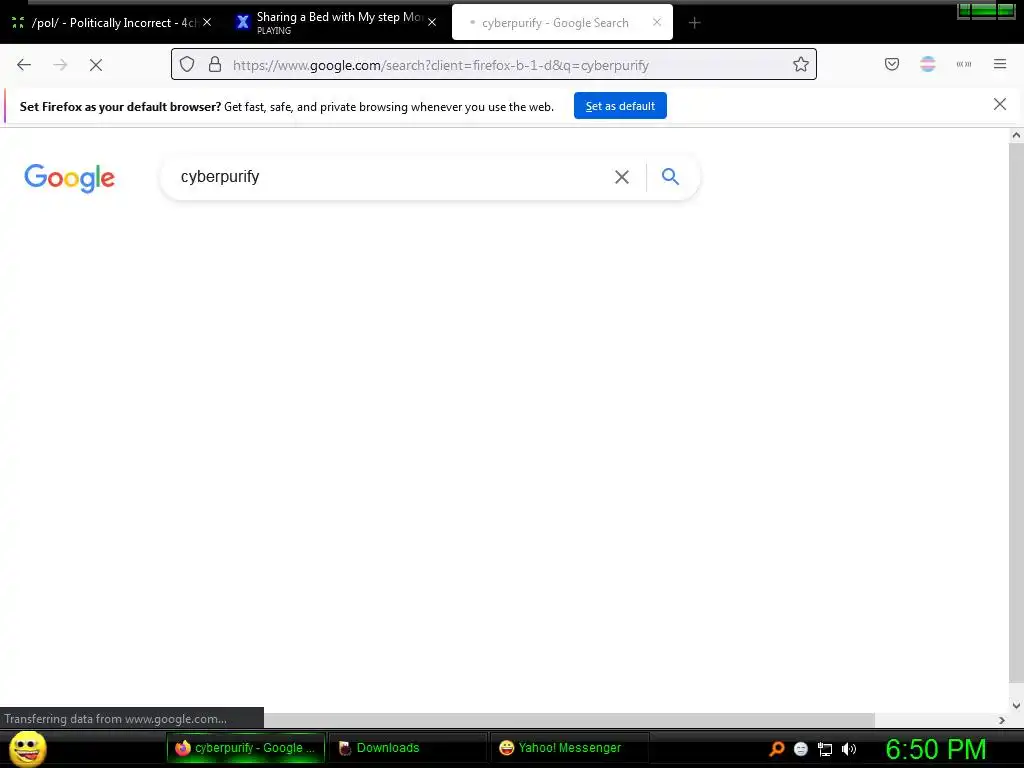Click Set as default button
This screenshot has width=1024, height=768.
620,106
